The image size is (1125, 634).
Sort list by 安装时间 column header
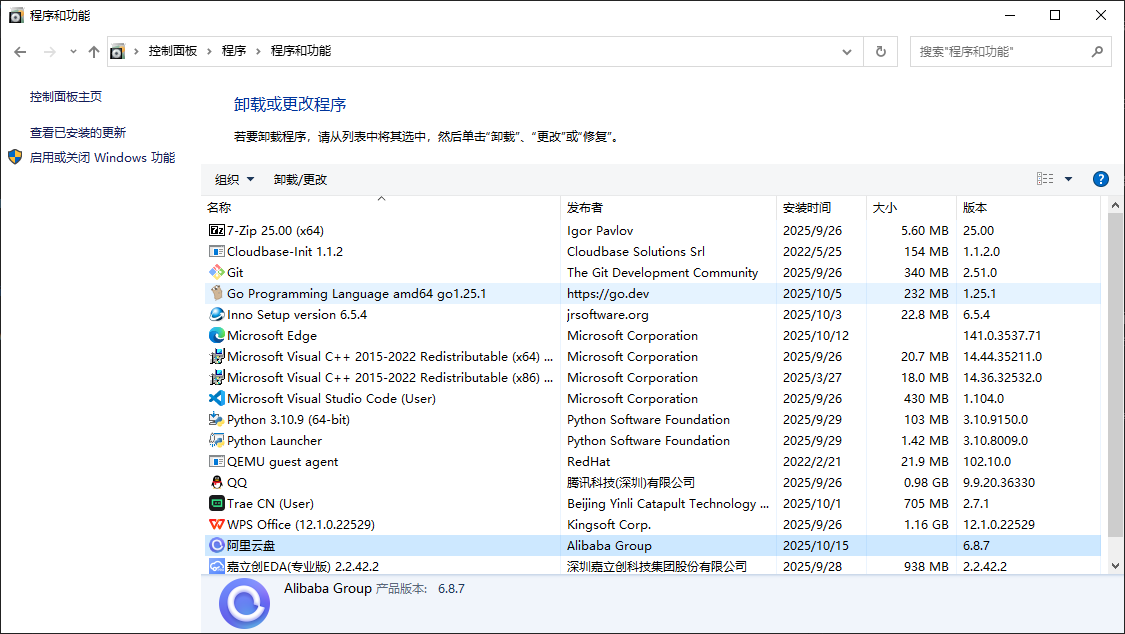(x=807, y=208)
